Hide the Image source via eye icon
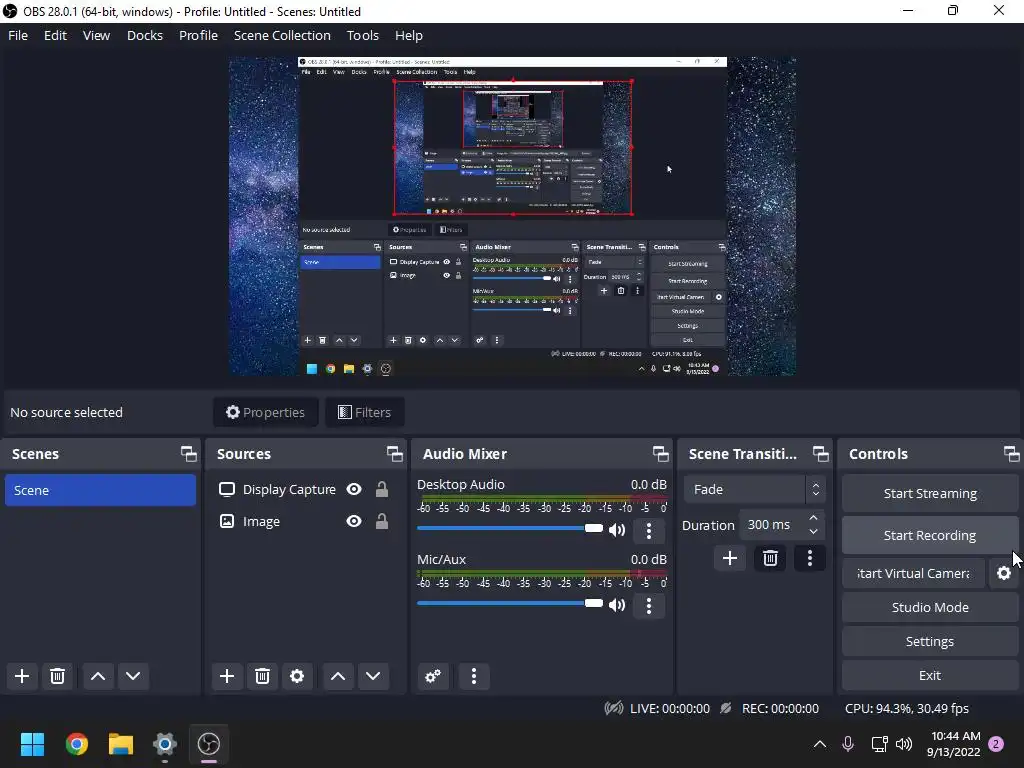 [354, 520]
